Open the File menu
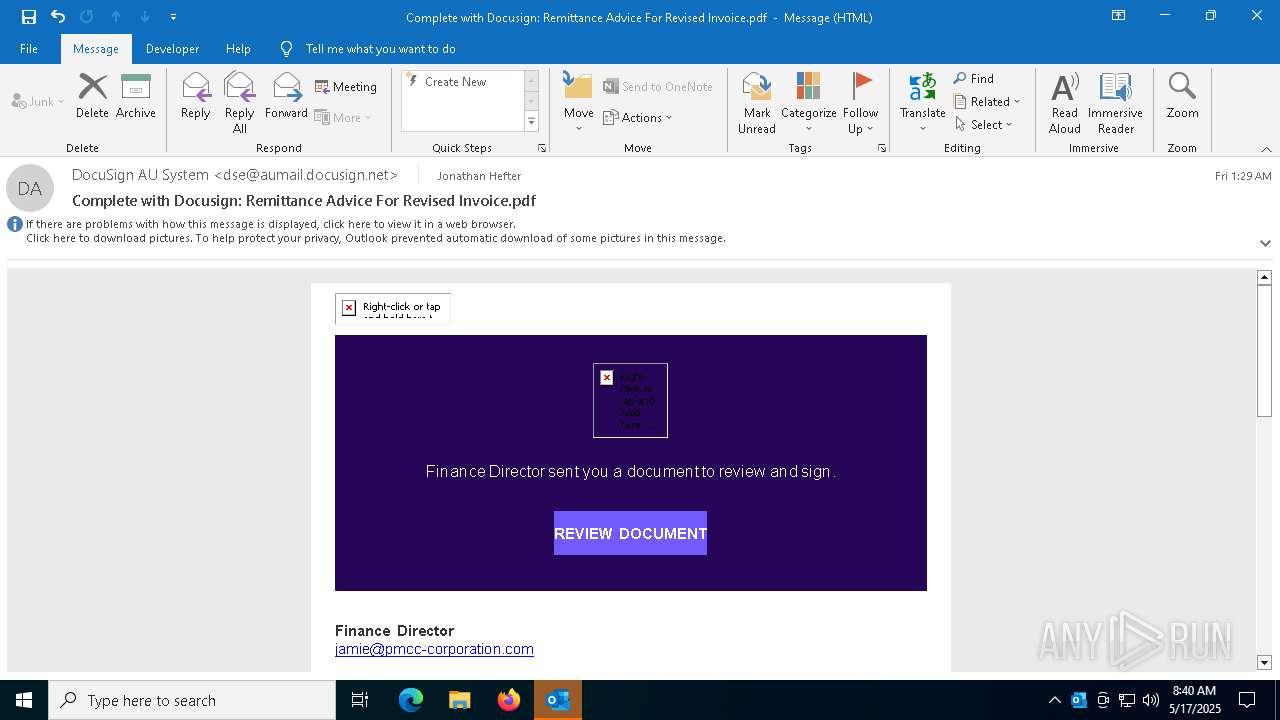Viewport: 1280px width, 720px height. tap(29, 48)
